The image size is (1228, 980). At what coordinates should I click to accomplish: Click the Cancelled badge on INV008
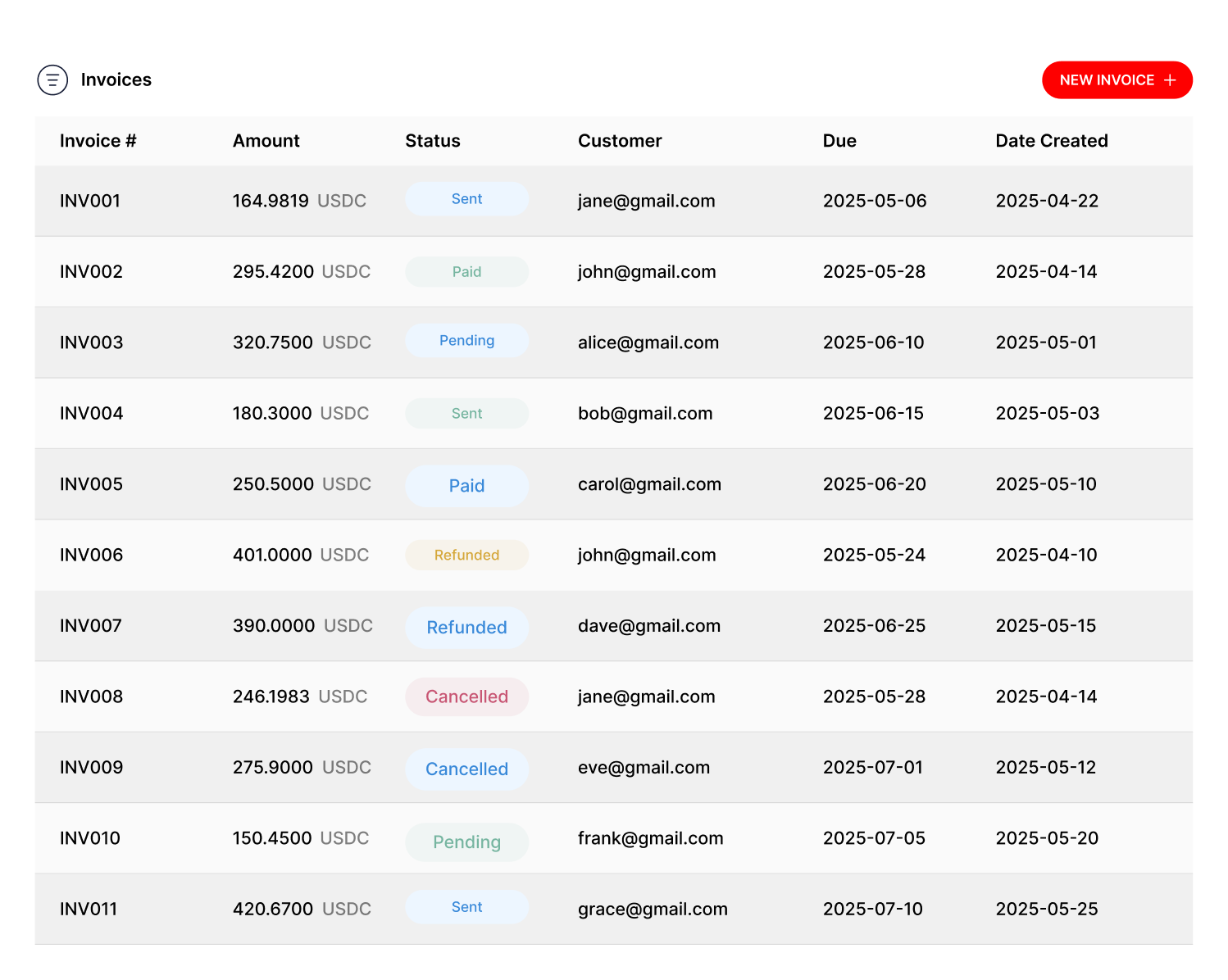pyautogui.click(x=466, y=696)
